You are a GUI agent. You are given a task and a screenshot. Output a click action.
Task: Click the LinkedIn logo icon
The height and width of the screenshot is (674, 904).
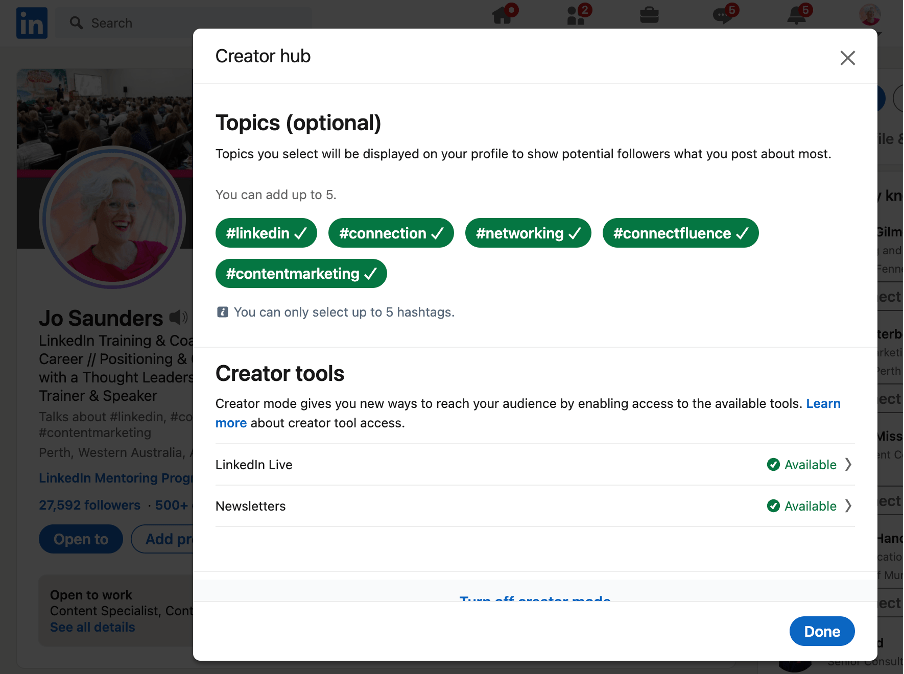click(x=32, y=23)
